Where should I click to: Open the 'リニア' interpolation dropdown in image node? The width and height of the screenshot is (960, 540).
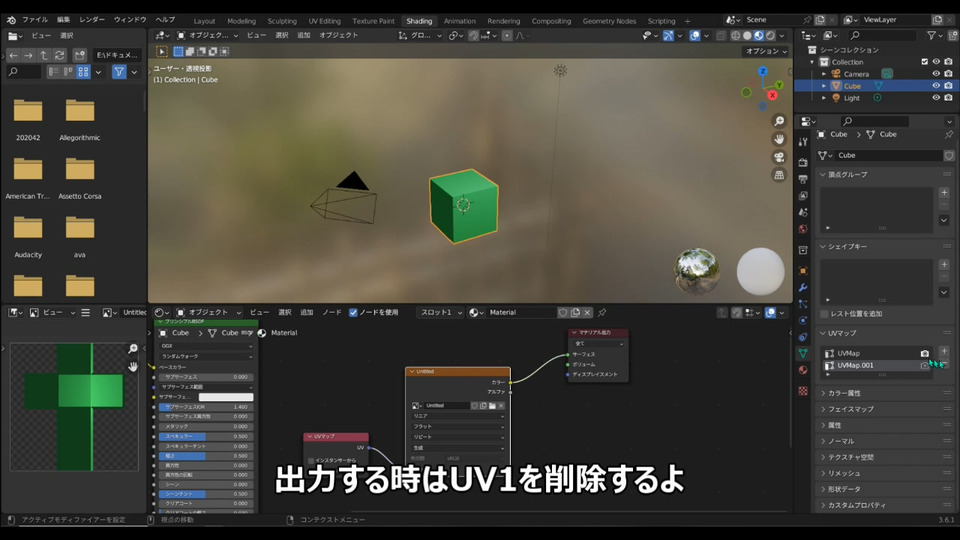[x=457, y=416]
